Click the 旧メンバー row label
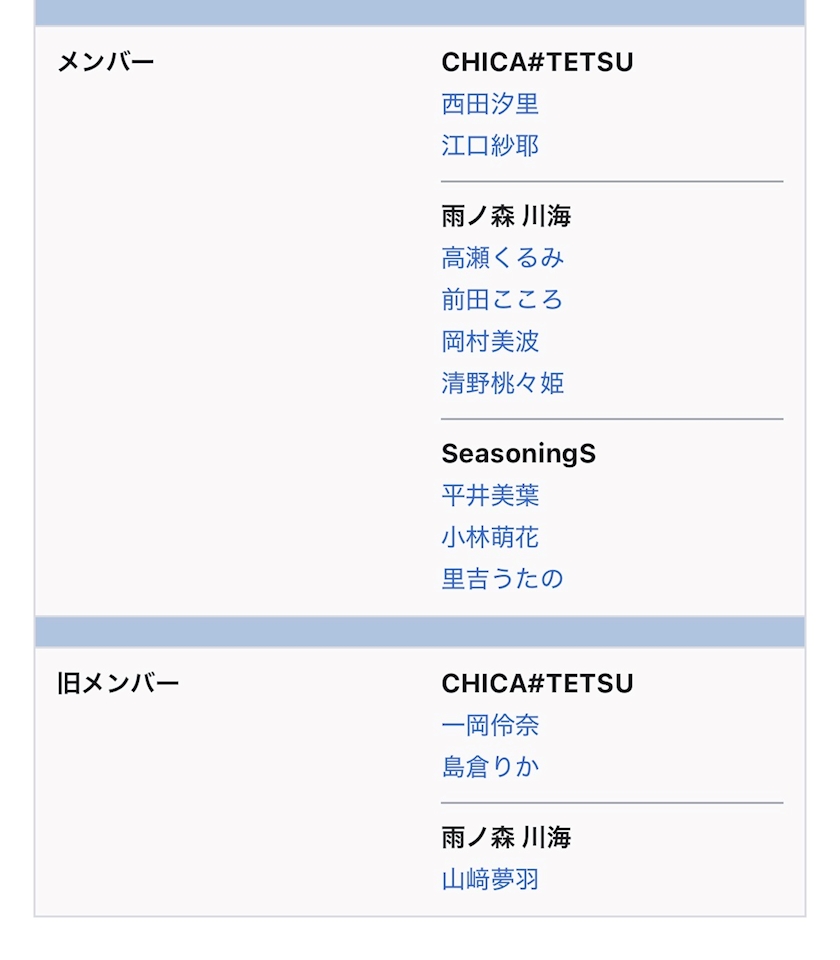 click(x=118, y=684)
